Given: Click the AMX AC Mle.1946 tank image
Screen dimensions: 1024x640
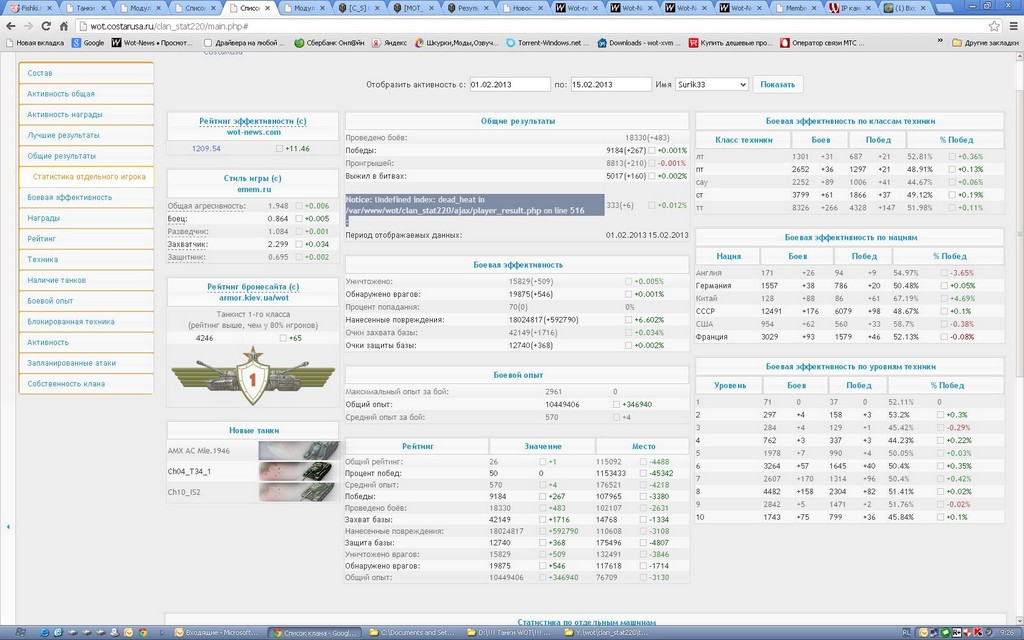Looking at the screenshot, I should click(x=299, y=451).
